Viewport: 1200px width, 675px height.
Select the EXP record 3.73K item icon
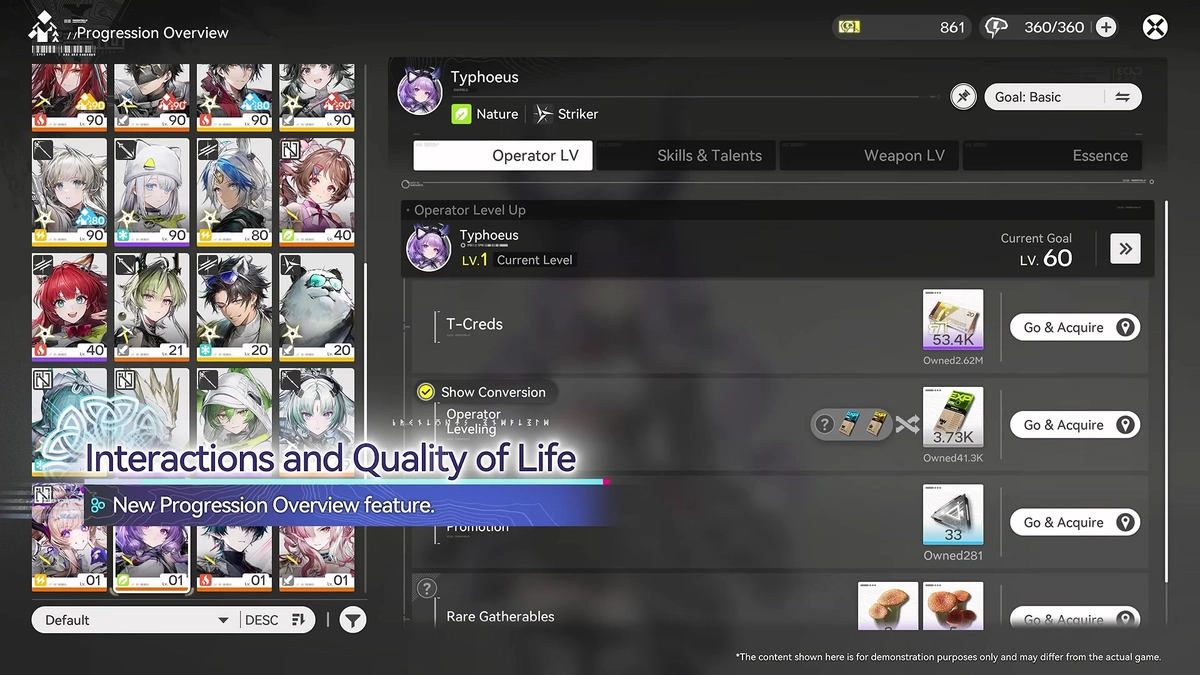(x=953, y=418)
